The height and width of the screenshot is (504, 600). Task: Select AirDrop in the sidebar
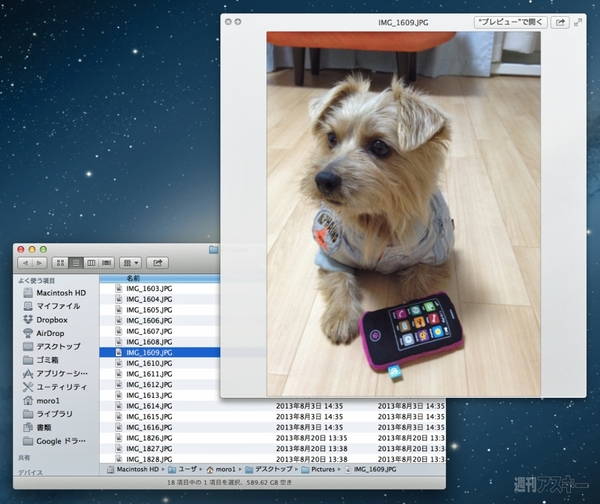tap(53, 332)
